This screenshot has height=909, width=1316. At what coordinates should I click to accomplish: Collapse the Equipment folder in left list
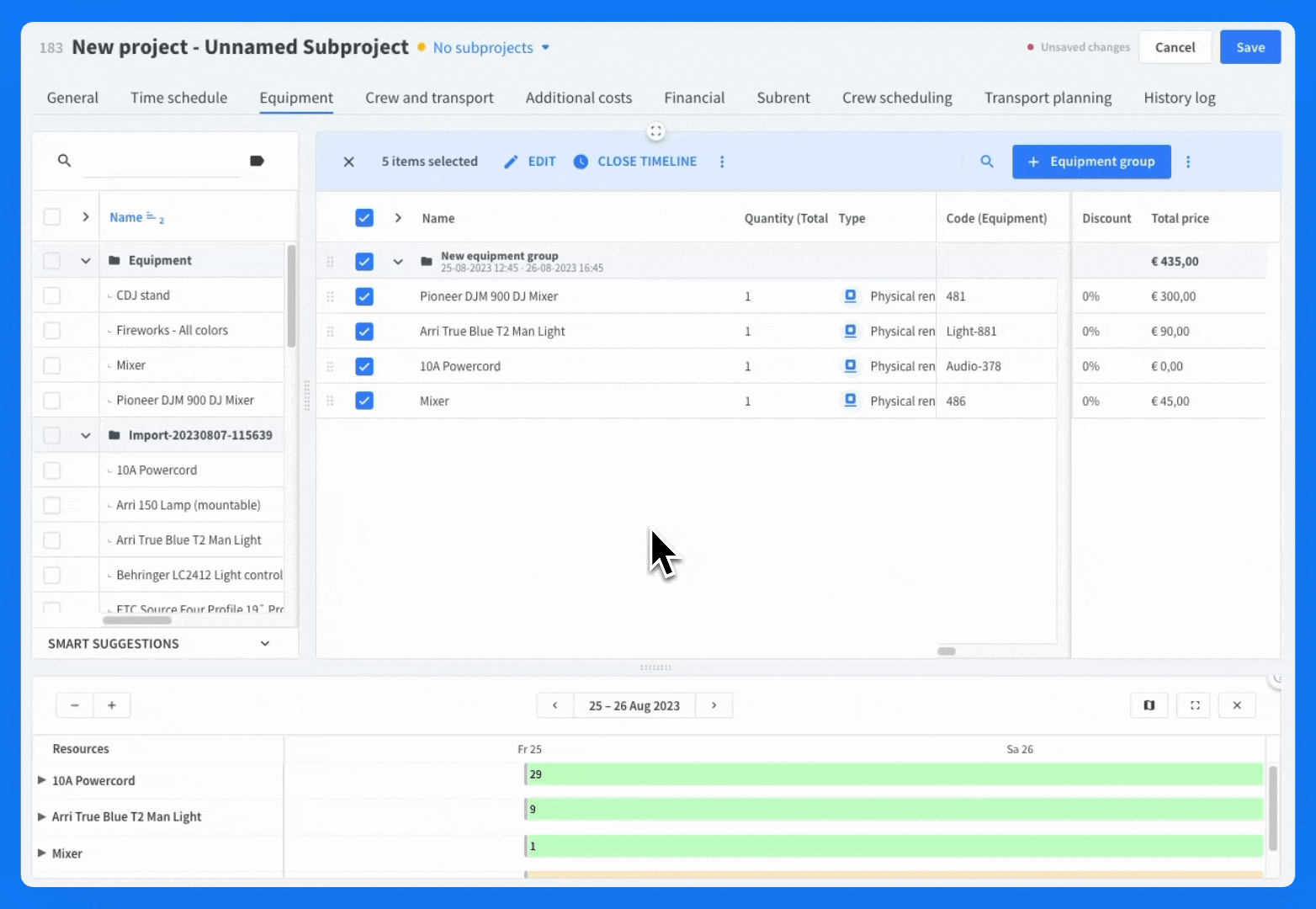85,261
